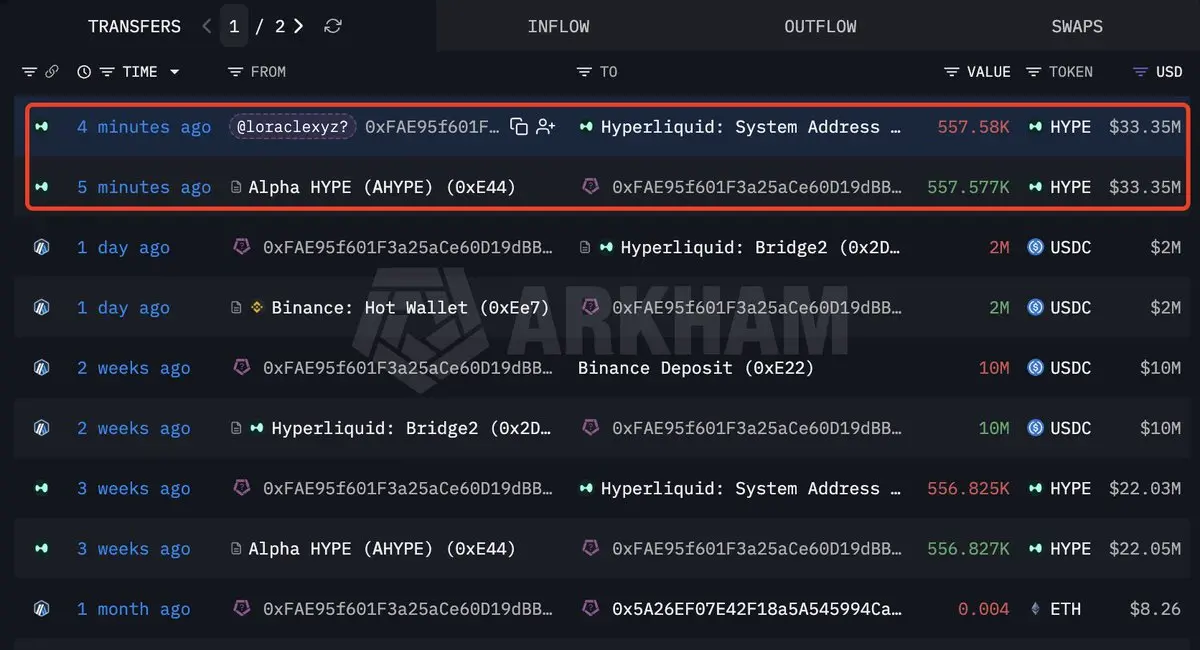This screenshot has height=650, width=1200.
Task: Open Alpha HYPE (AHYPE) sender, 5 minutes ago
Action: [x=382, y=187]
